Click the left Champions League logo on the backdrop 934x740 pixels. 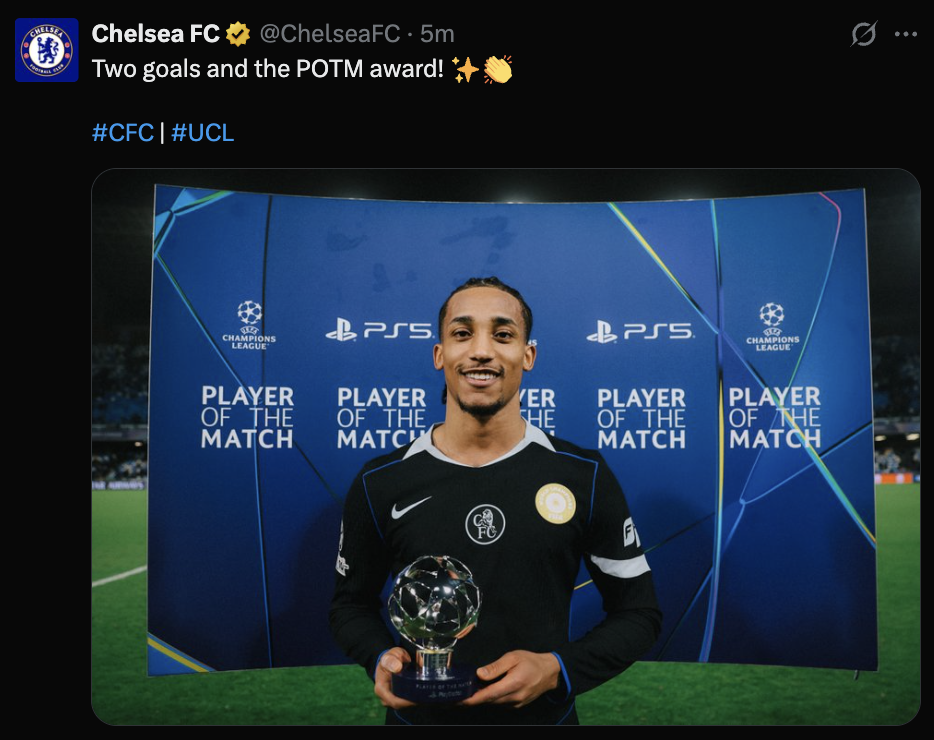249,325
